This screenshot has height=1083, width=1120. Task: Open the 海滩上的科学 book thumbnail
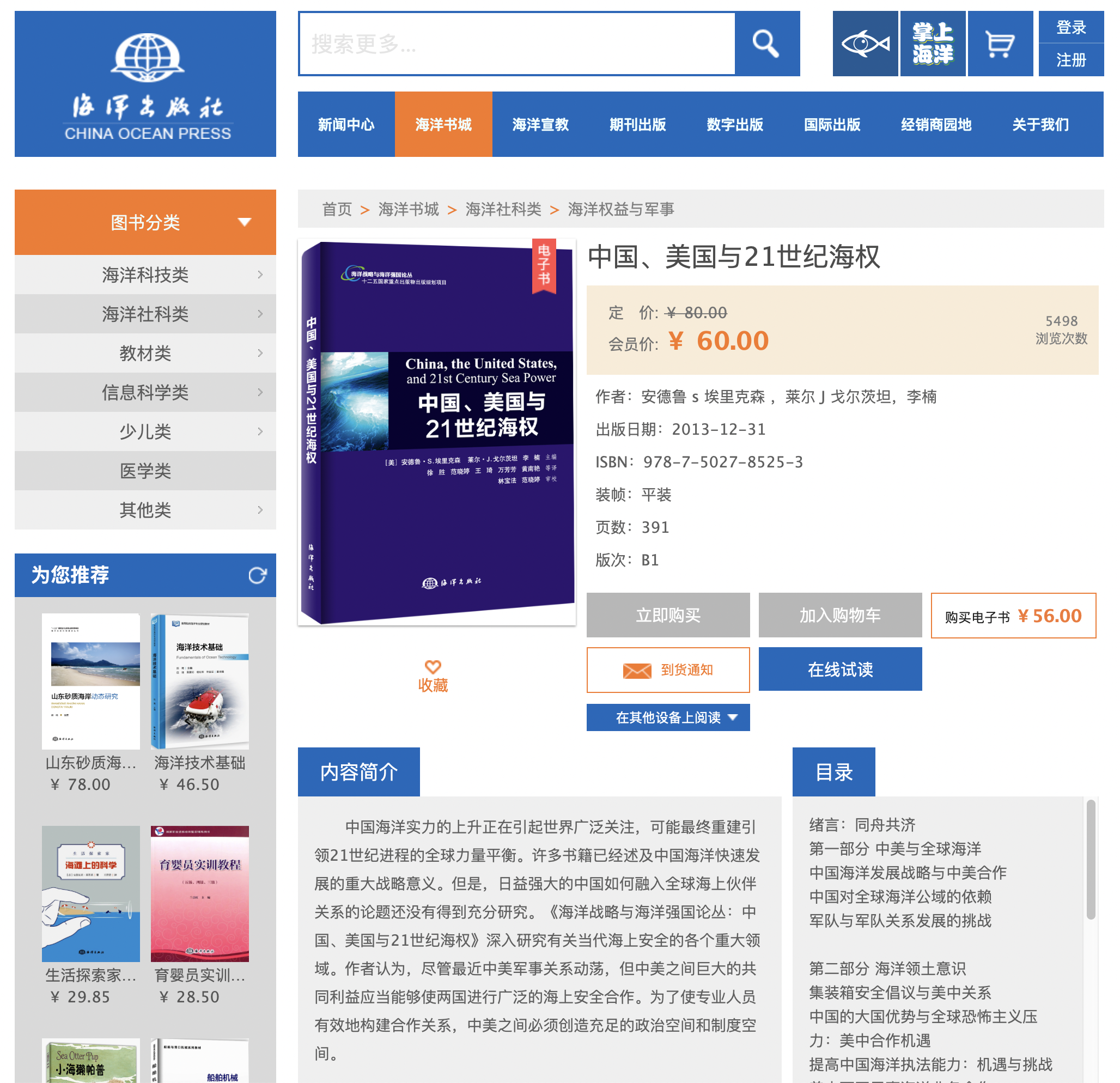pyautogui.click(x=90, y=894)
